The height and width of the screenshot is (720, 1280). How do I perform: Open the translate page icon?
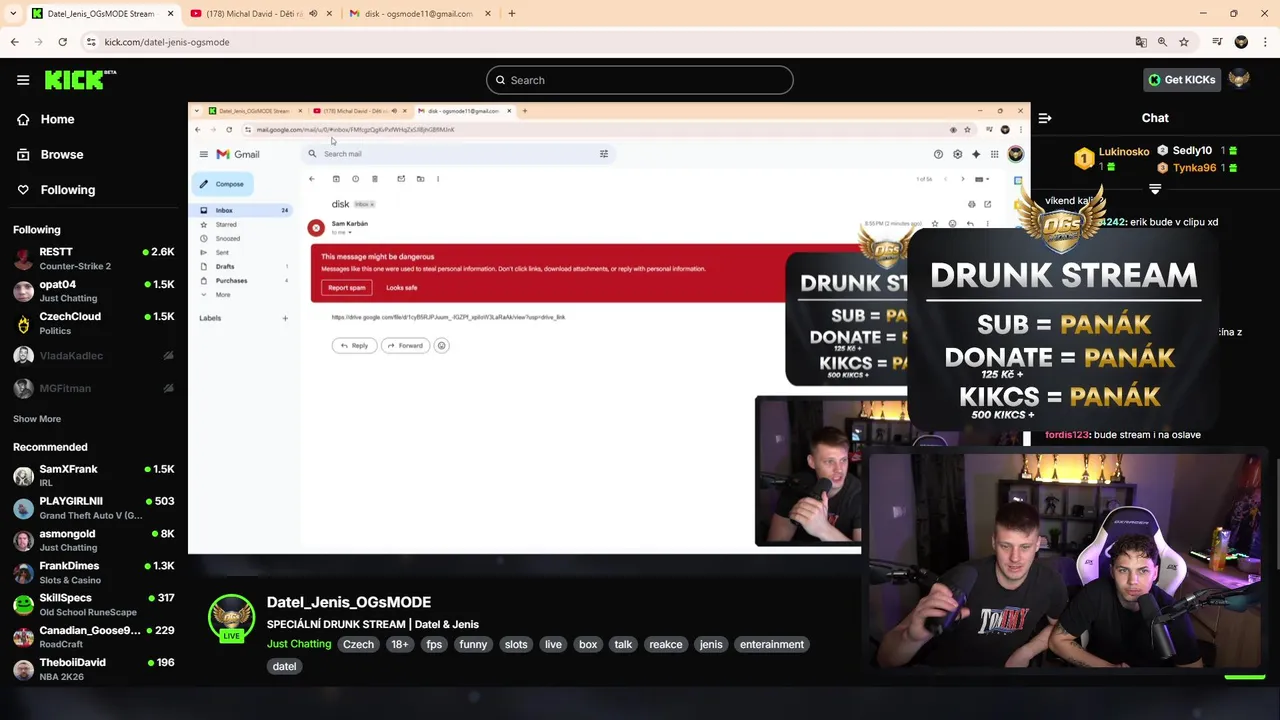click(x=1141, y=42)
